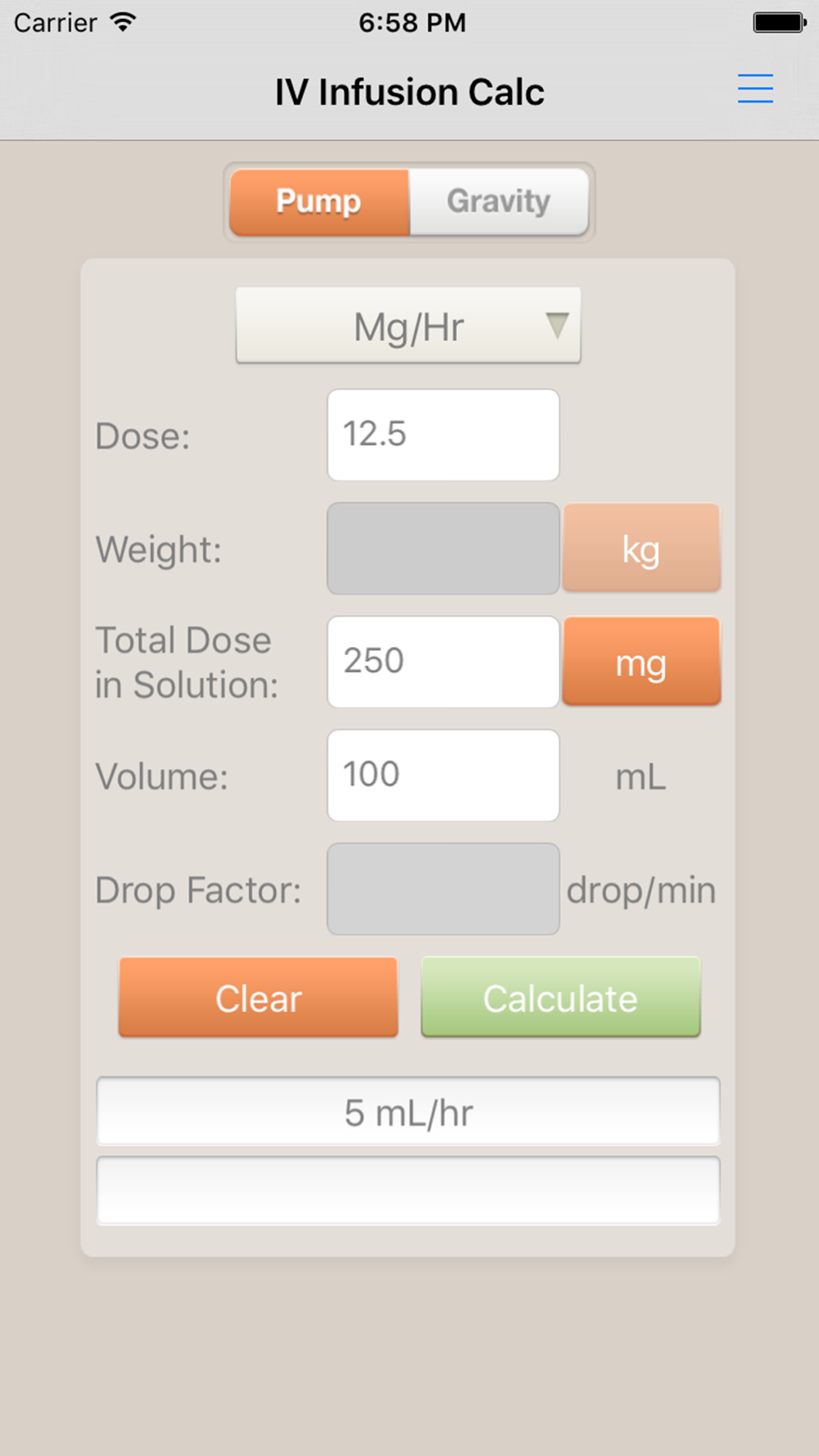
Task: Edit Total Dose in Solution field 250
Action: click(443, 662)
